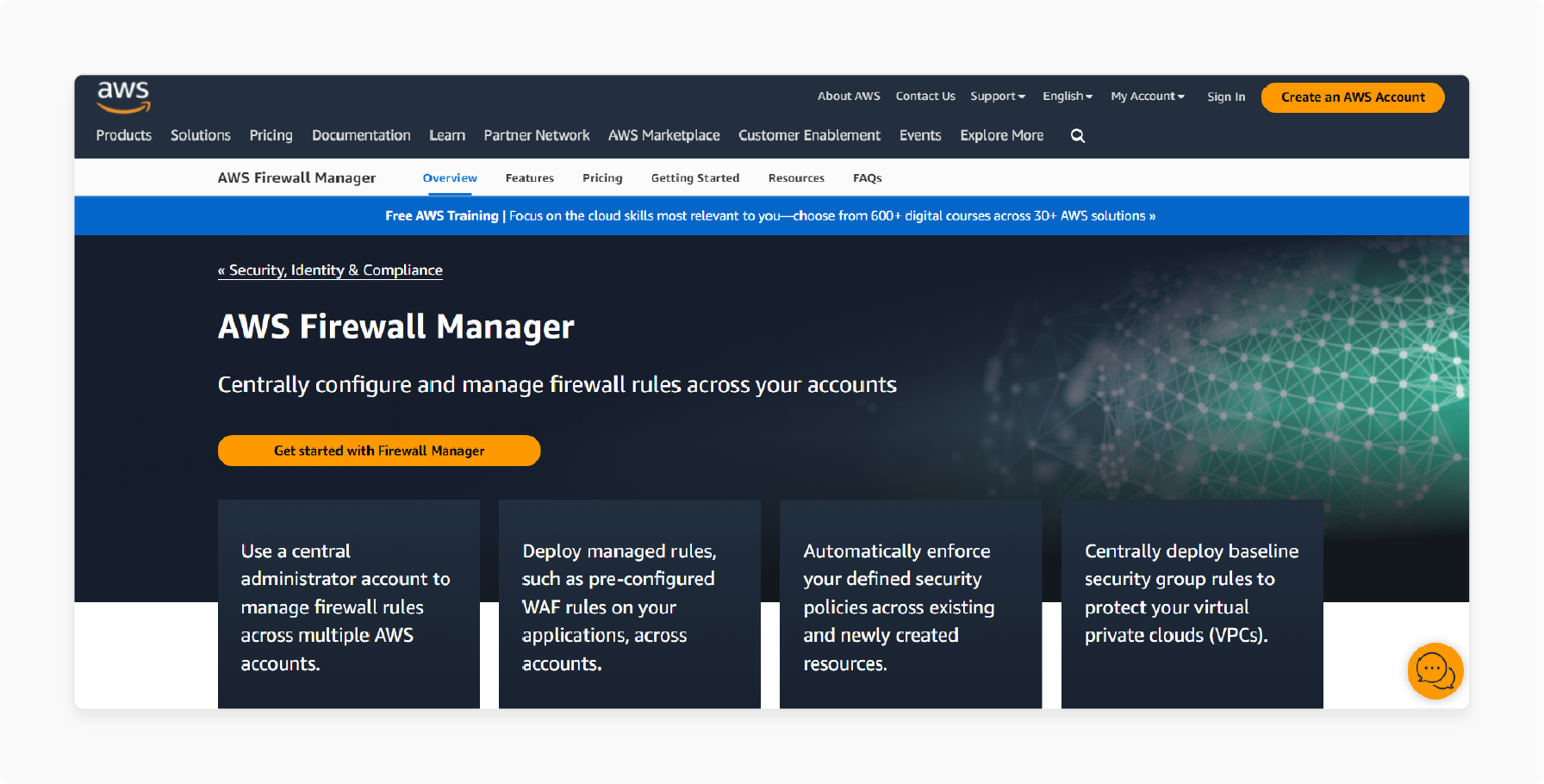This screenshot has width=1544, height=784.
Task: Switch to the Features tab
Action: [x=530, y=178]
